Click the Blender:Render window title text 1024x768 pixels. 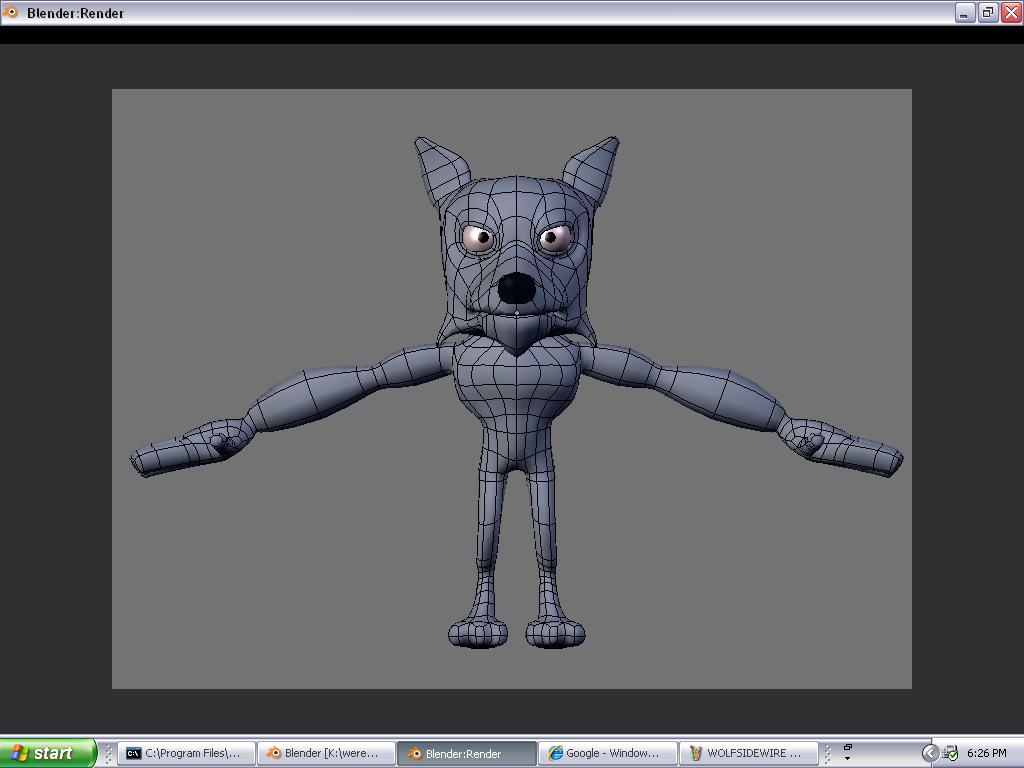[75, 13]
